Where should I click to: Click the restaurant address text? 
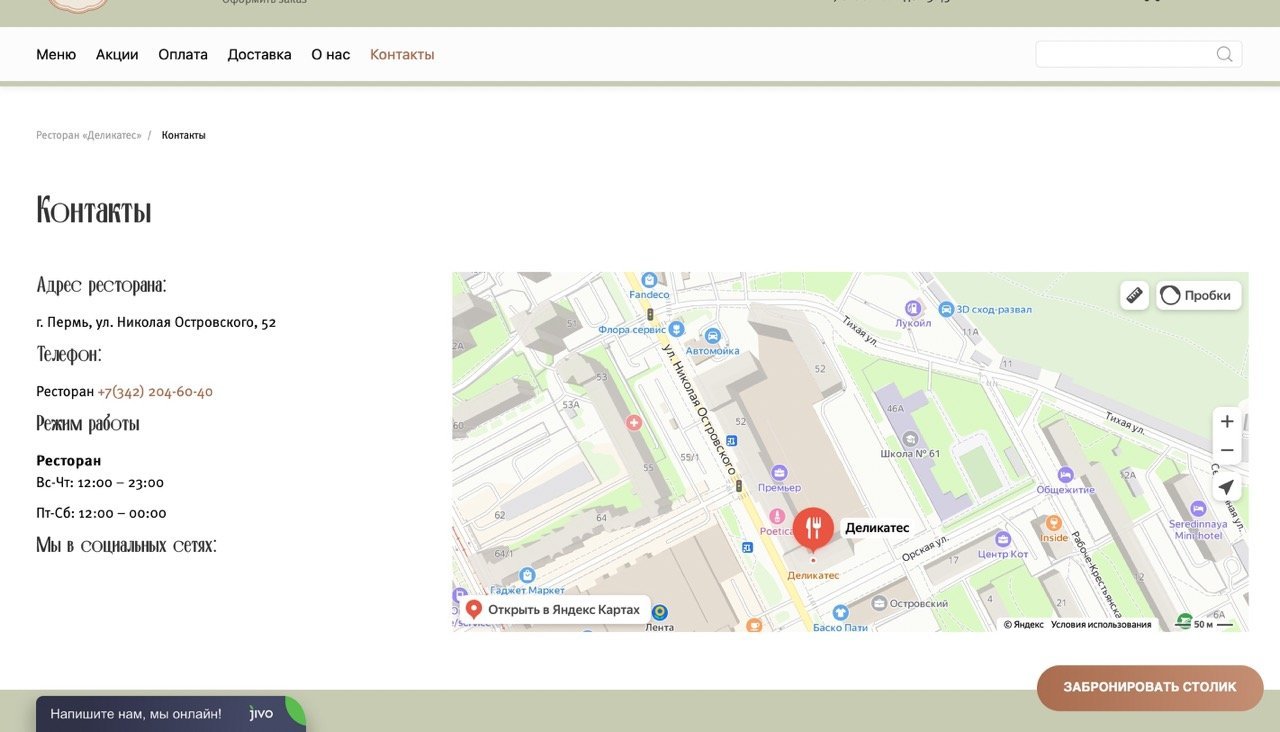156,322
